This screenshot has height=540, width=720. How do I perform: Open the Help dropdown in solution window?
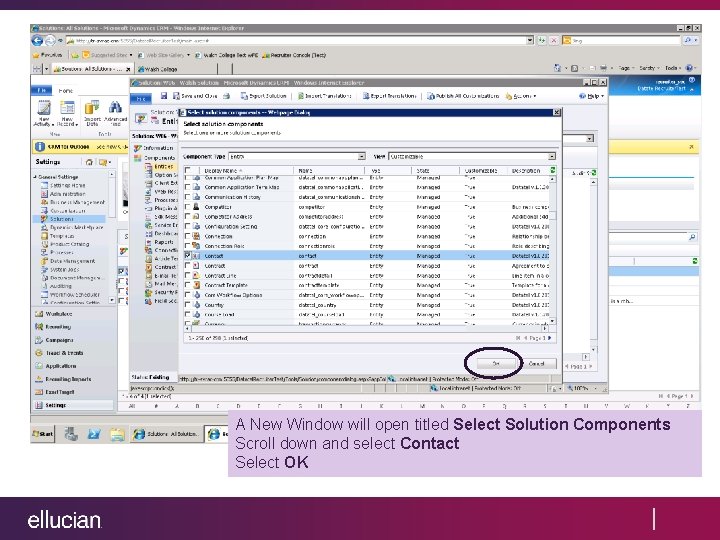pyautogui.click(x=591, y=96)
